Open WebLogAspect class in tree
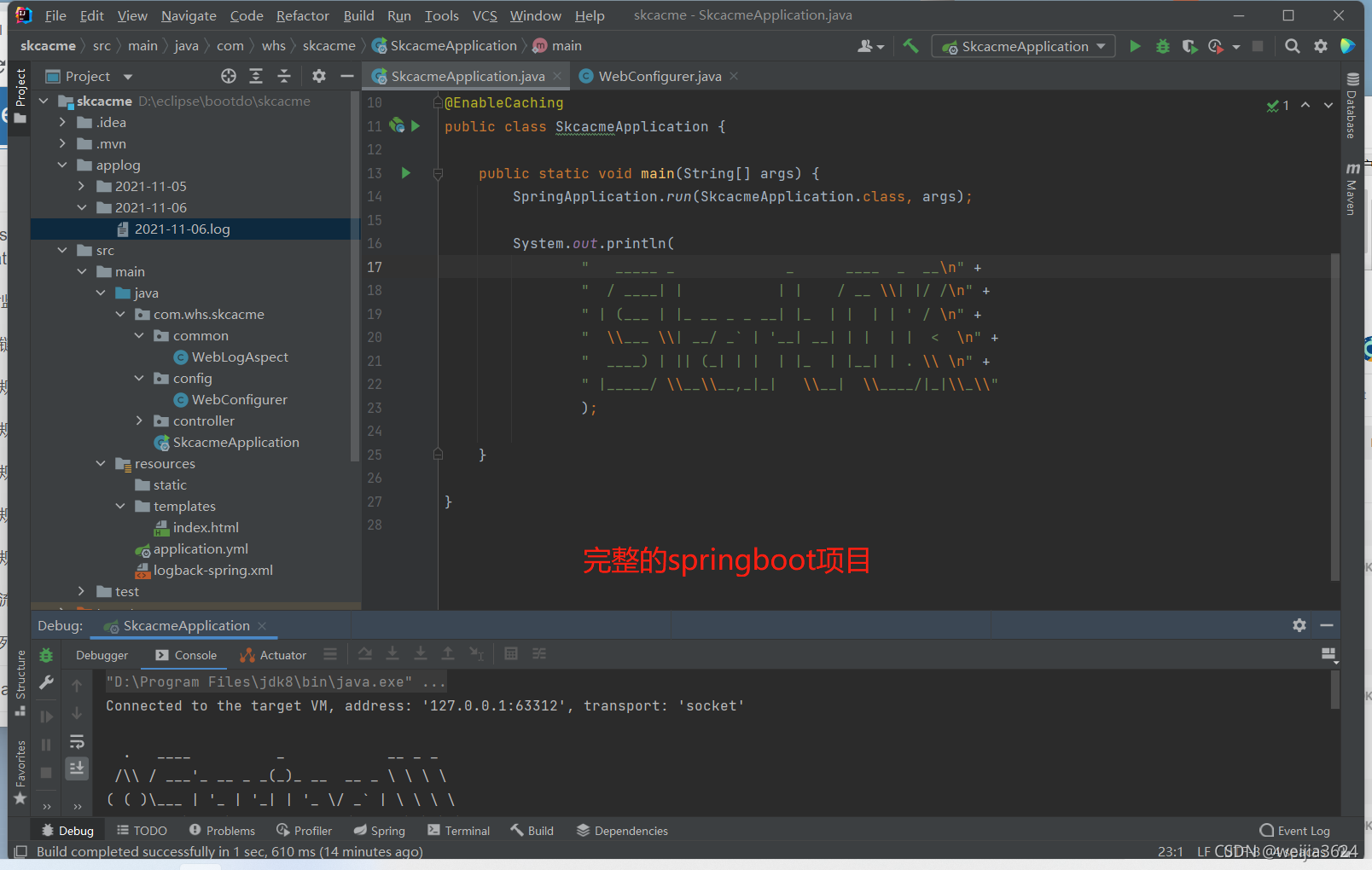1372x870 pixels. (x=239, y=357)
